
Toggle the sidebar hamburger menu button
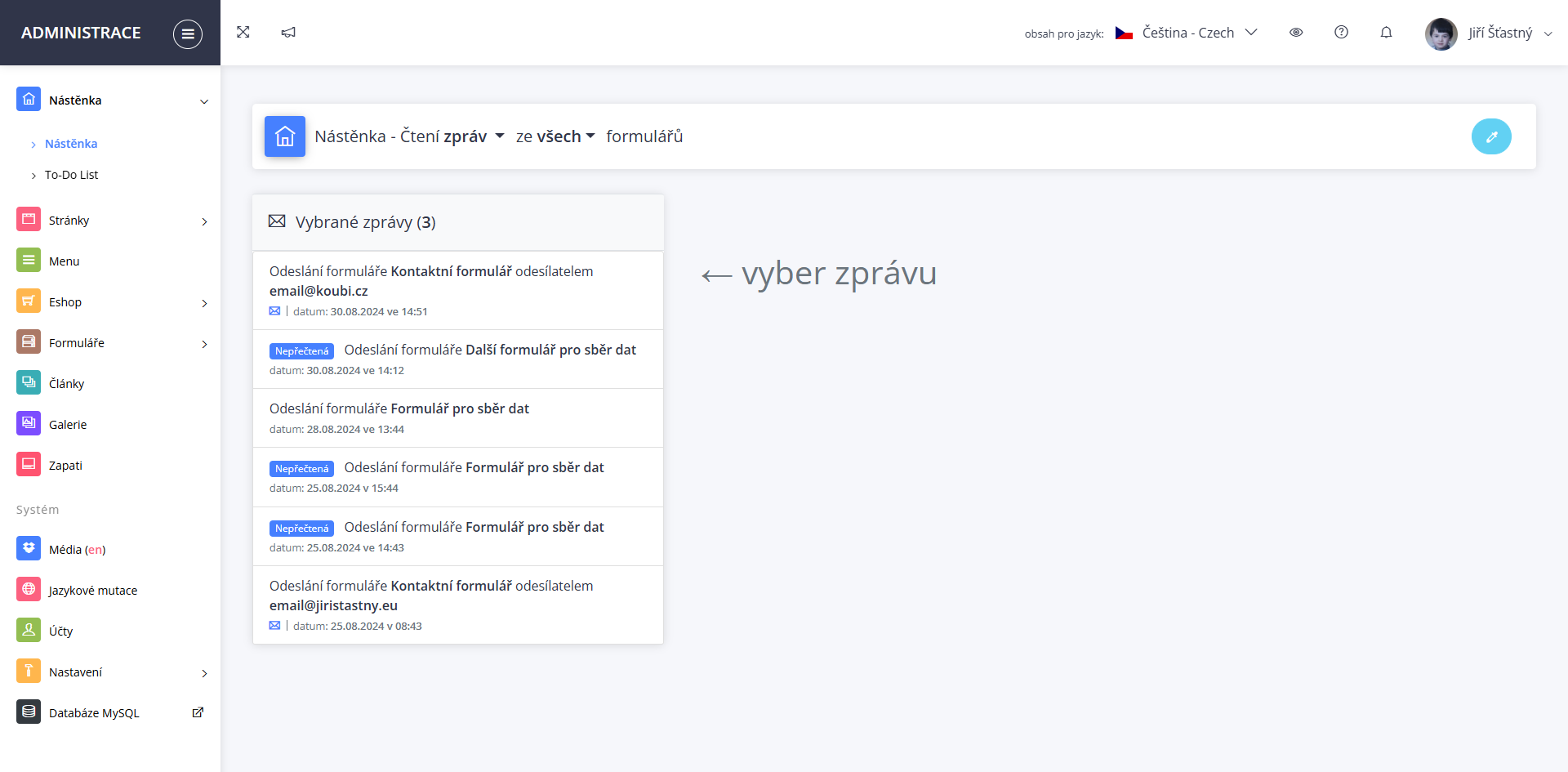click(x=188, y=33)
